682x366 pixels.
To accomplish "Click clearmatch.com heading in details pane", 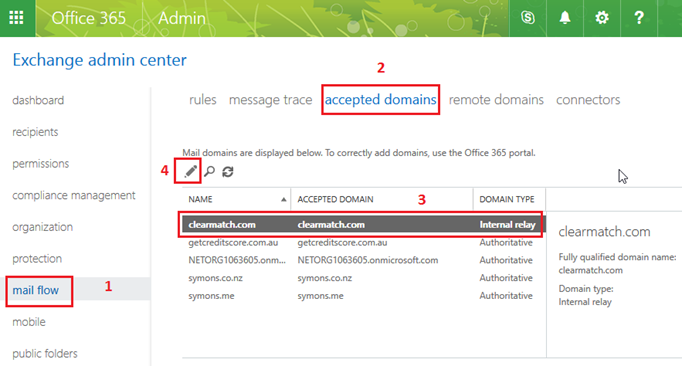I will (x=604, y=232).
